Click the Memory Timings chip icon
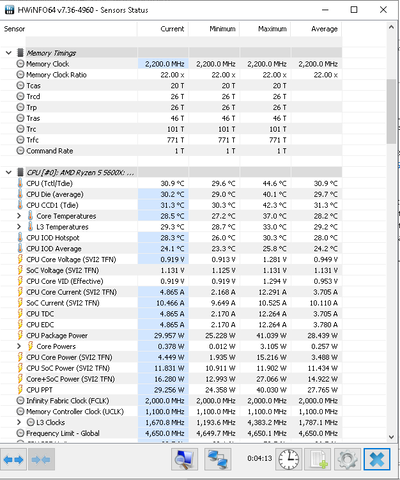Image resolution: width=400 pixels, height=480 pixels. pos(20,53)
